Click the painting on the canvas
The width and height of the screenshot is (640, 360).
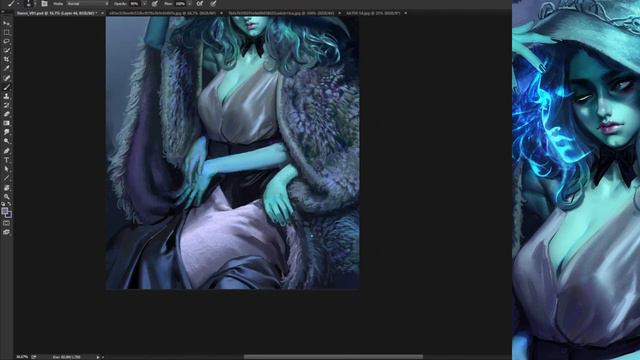233,153
